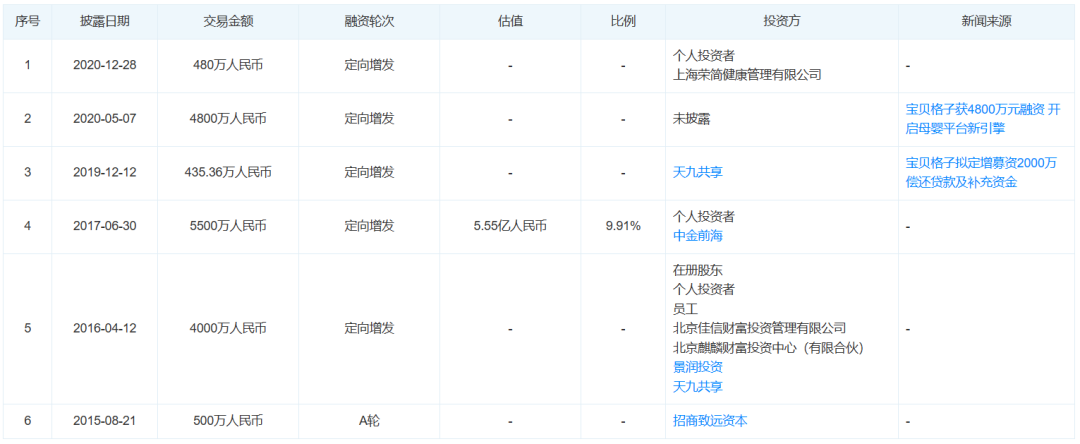This screenshot has height=444, width=1080.
Task: Click the 融资轮次 column header
Action: tap(370, 21)
